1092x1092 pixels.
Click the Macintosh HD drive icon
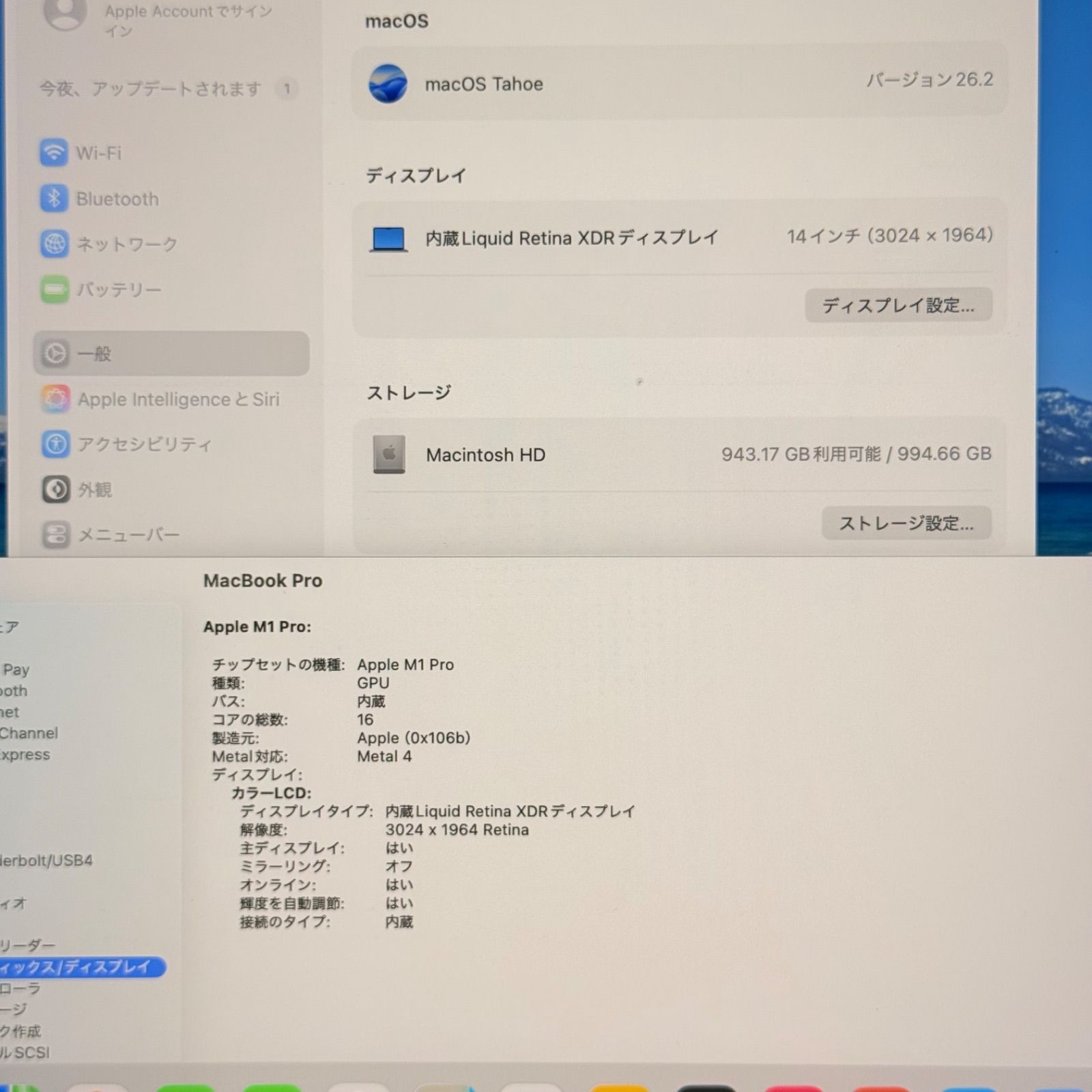(389, 455)
